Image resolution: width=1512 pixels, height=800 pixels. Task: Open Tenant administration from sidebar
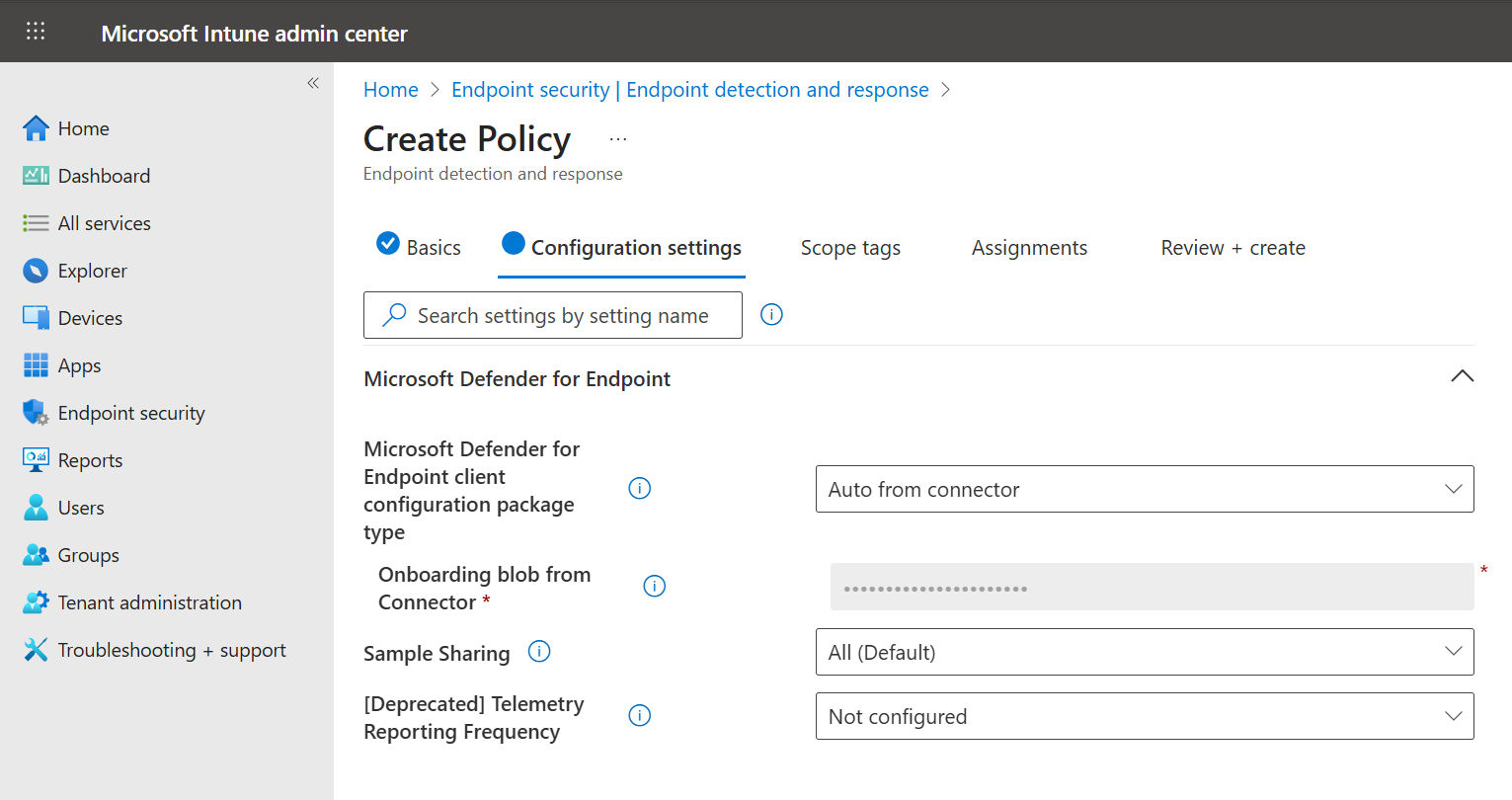(x=149, y=602)
